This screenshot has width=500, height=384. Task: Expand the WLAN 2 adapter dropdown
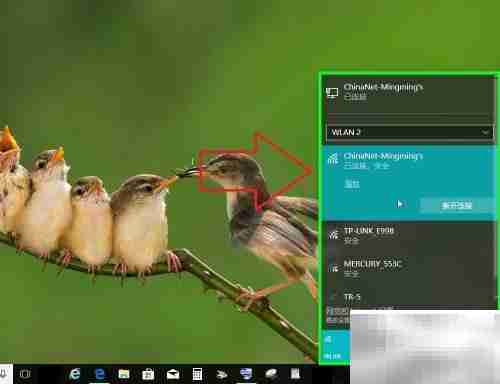(x=410, y=133)
